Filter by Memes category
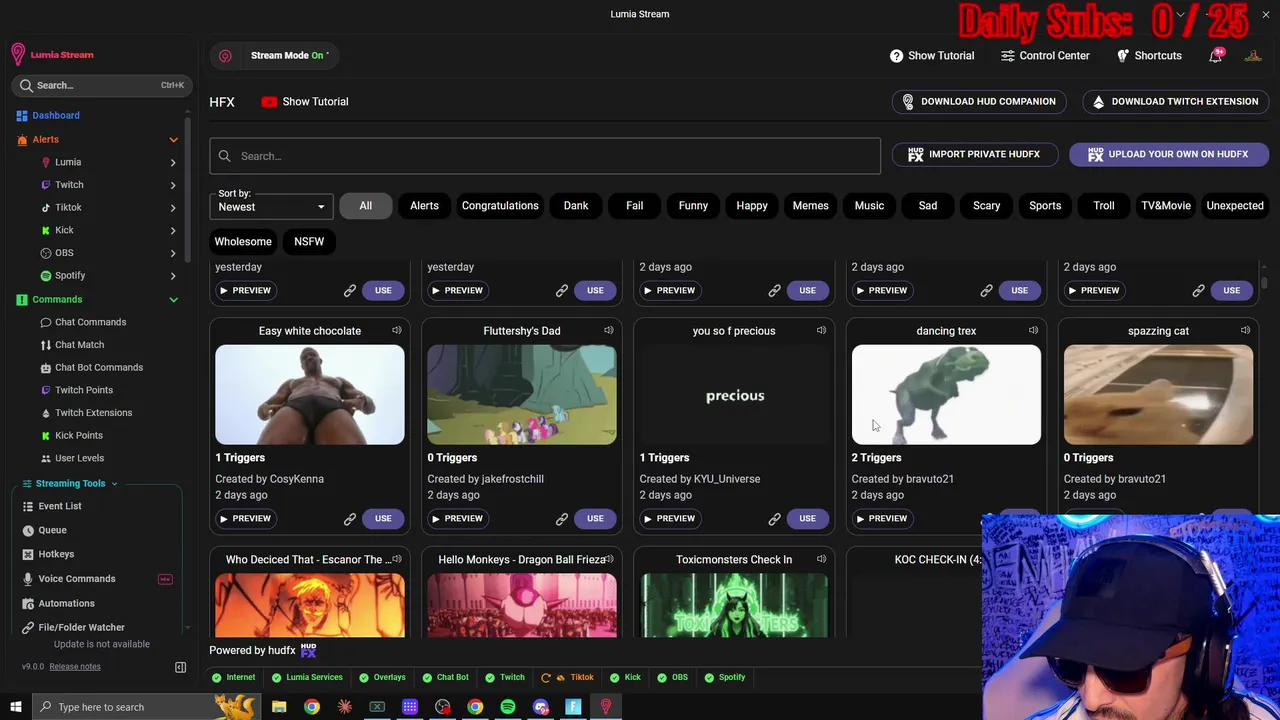Screen dimensions: 1280x720 810,206
